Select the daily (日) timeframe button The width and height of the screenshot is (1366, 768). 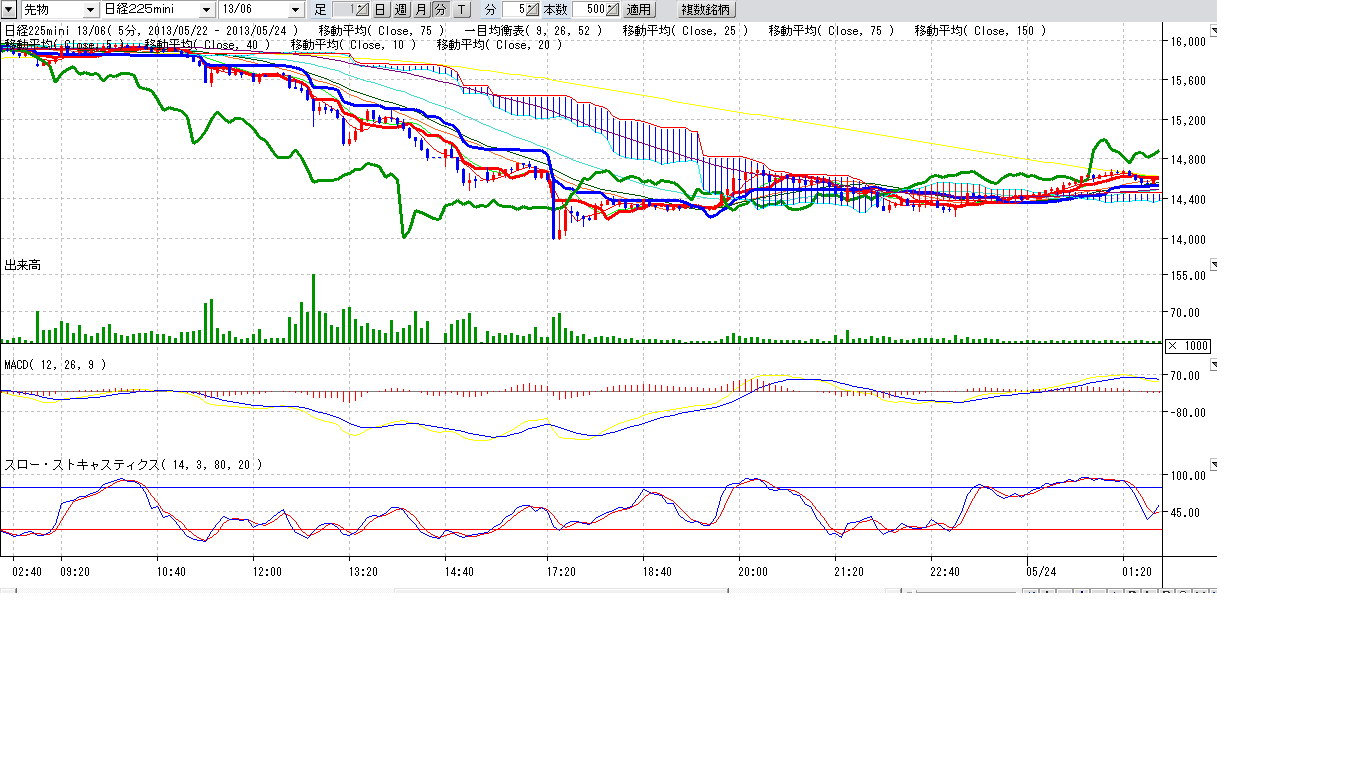point(381,9)
